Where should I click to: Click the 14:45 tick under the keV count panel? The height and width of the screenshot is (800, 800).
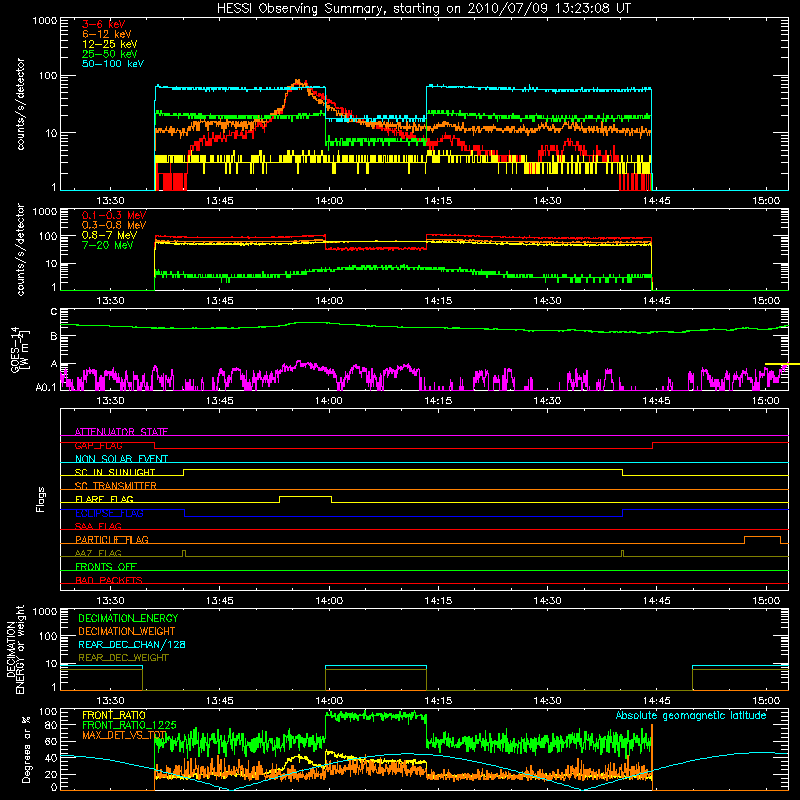pos(656,201)
